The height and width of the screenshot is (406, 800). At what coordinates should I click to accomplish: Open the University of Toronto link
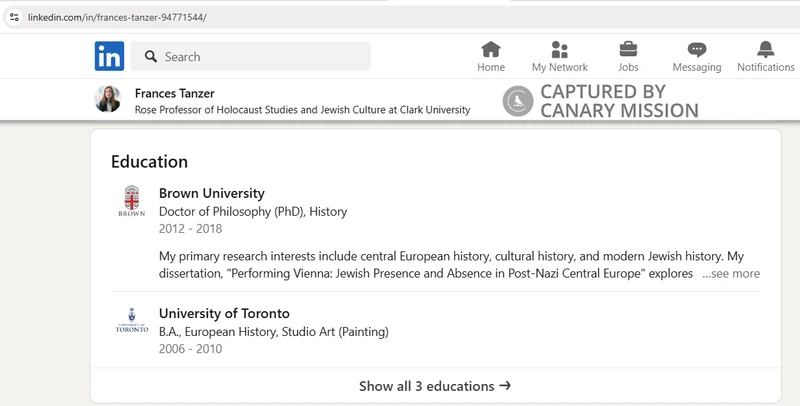click(x=224, y=313)
